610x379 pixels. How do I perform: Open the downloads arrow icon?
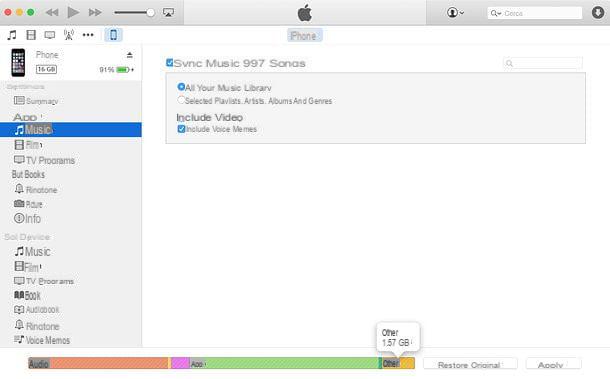pos(598,12)
